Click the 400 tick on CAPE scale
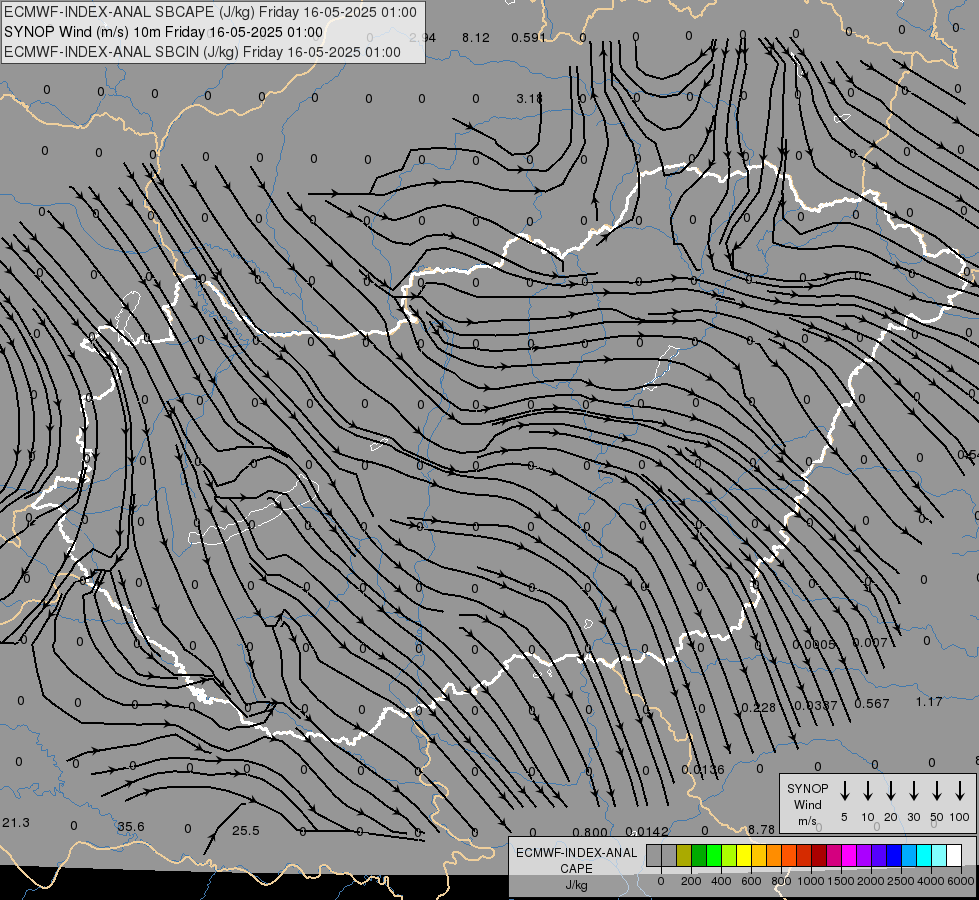The width and height of the screenshot is (979, 900). click(721, 881)
